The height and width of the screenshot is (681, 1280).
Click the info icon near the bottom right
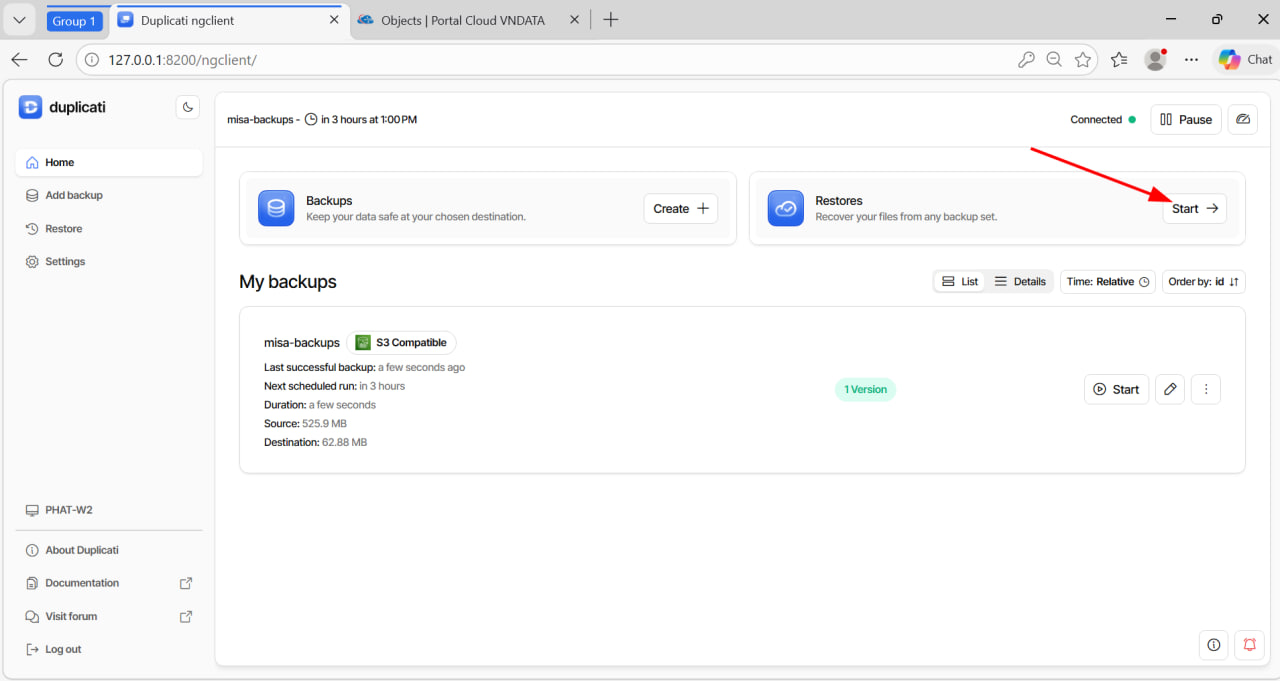click(1213, 645)
